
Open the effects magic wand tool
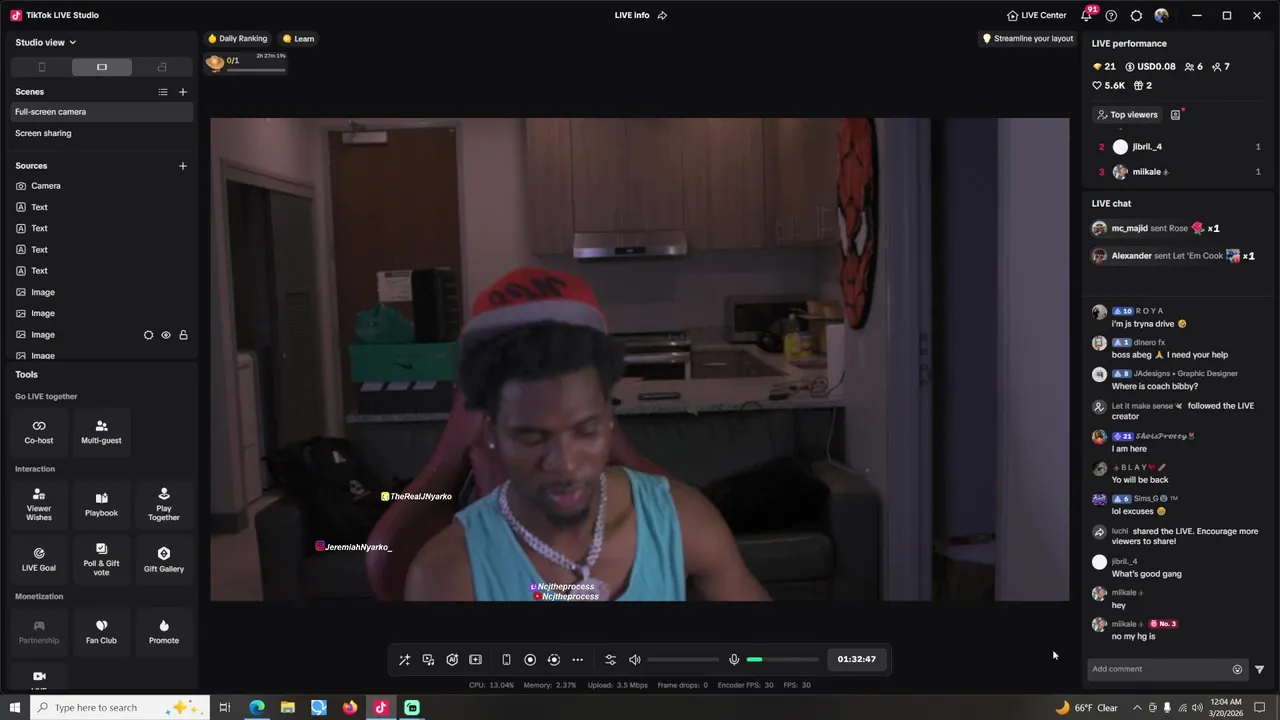click(x=404, y=660)
